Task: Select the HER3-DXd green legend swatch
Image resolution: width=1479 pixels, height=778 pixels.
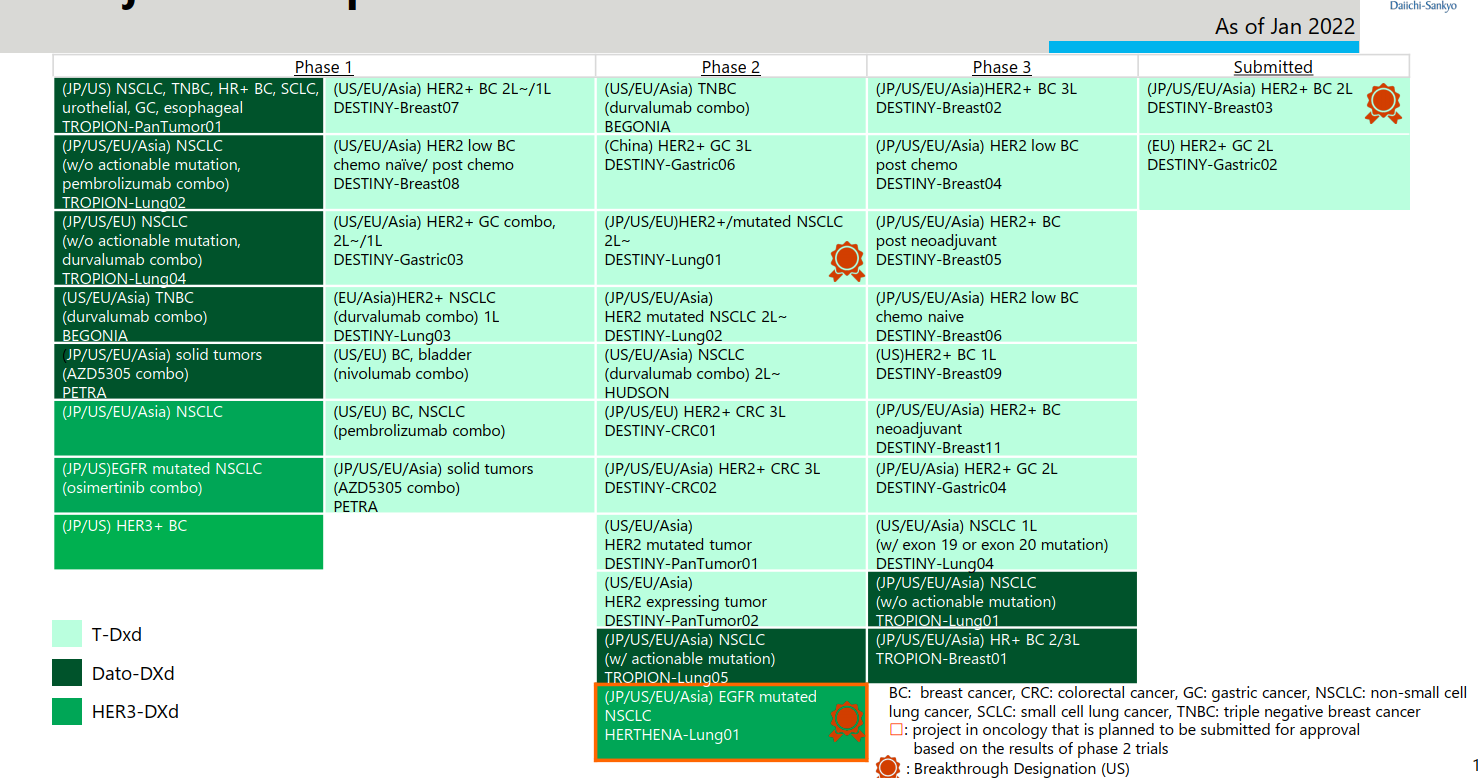Action: tap(67, 712)
